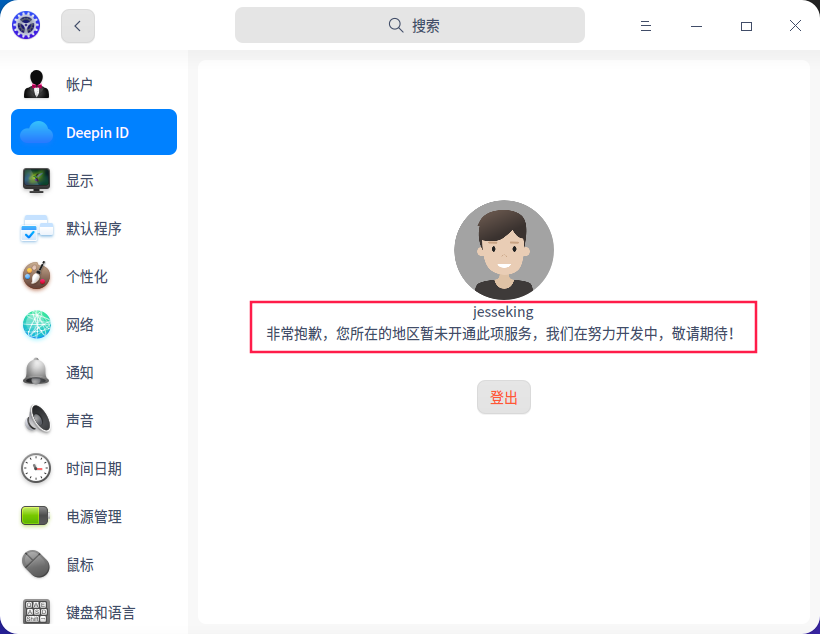The width and height of the screenshot is (820, 634).
Task: Click the 个性化 palette icon
Action: tap(36, 276)
